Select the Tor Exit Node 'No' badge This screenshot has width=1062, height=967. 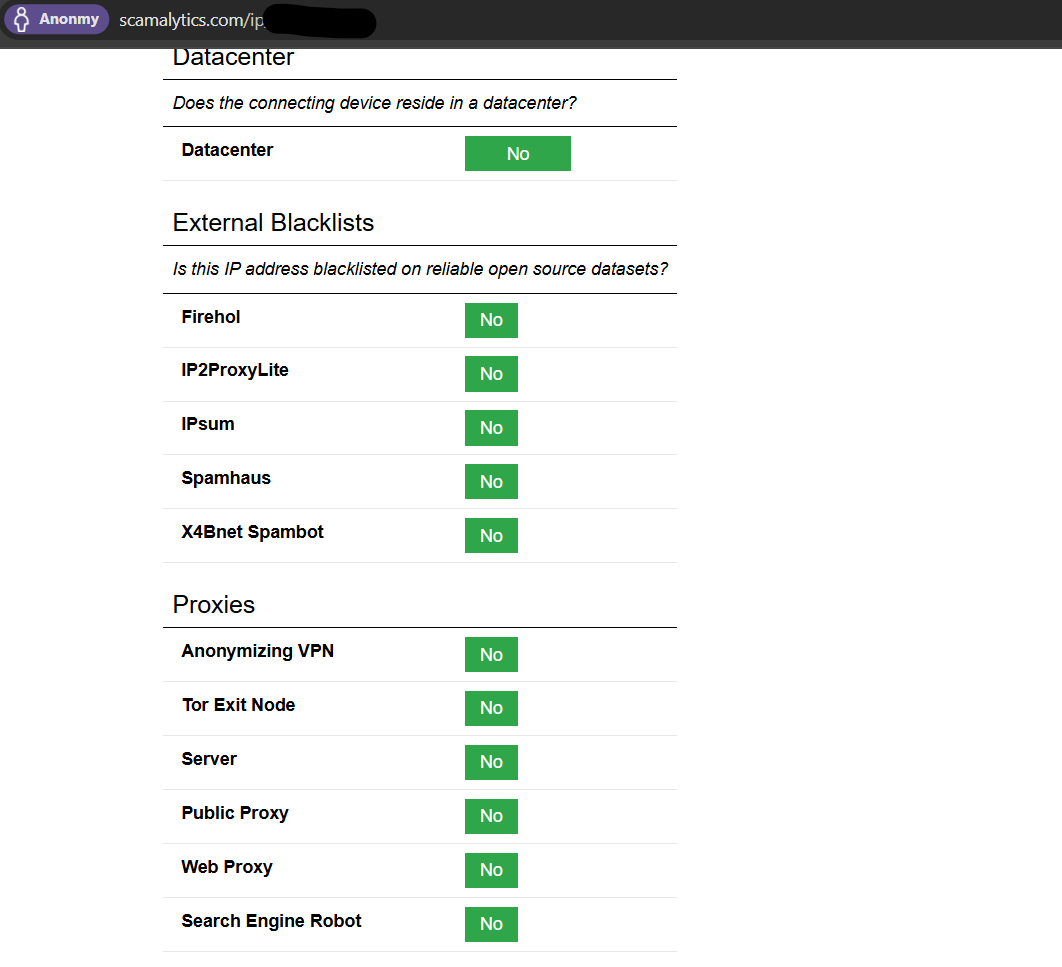click(x=491, y=708)
